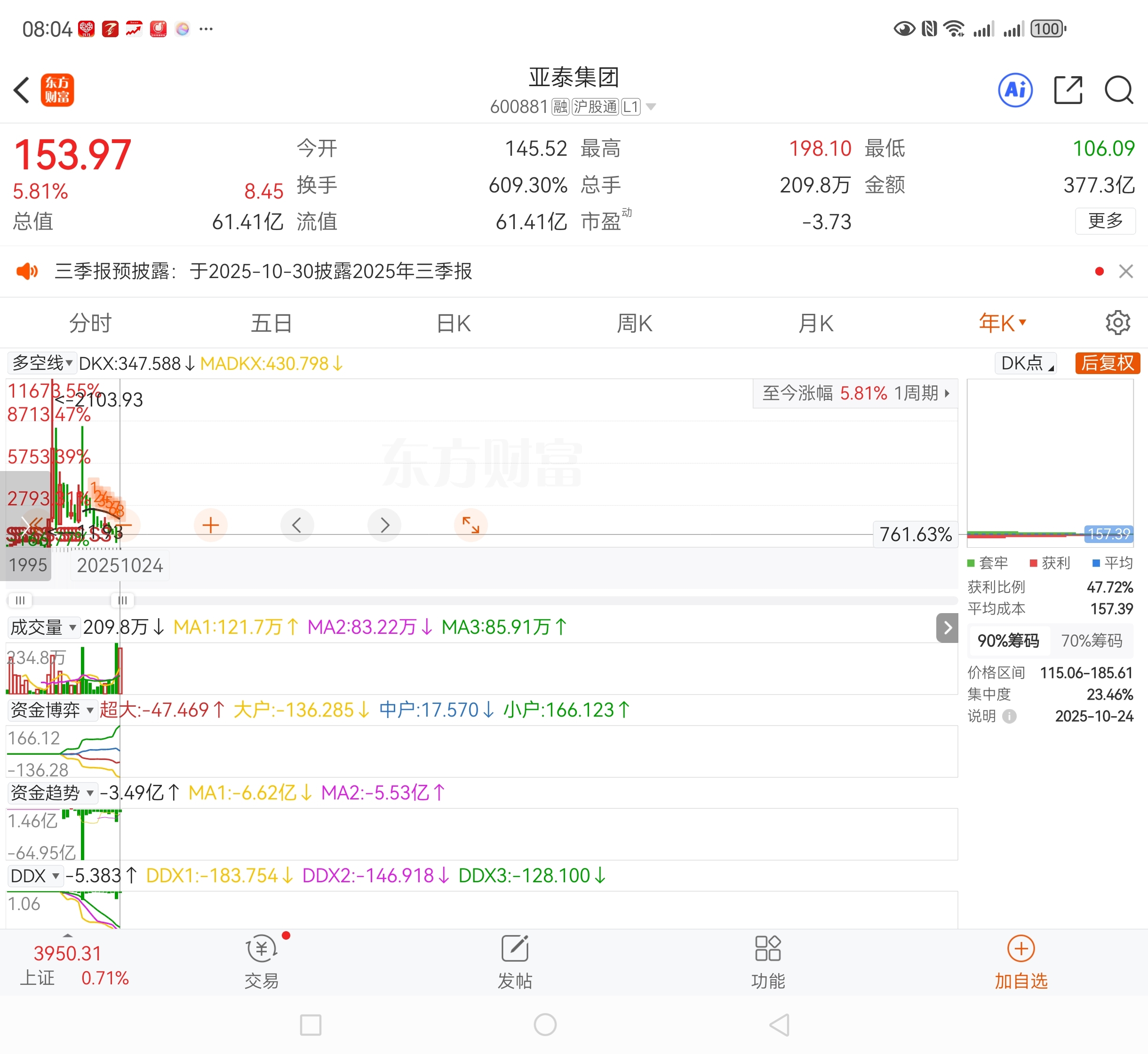Open chart settings gear icon
The height and width of the screenshot is (1054, 1148).
[x=1117, y=323]
